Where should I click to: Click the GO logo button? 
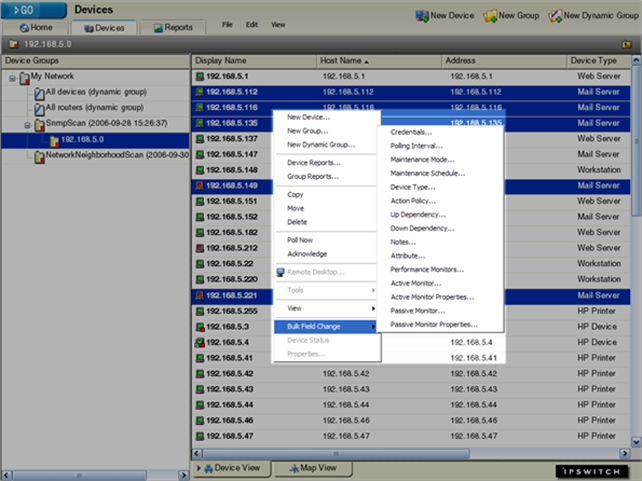click(x=34, y=10)
